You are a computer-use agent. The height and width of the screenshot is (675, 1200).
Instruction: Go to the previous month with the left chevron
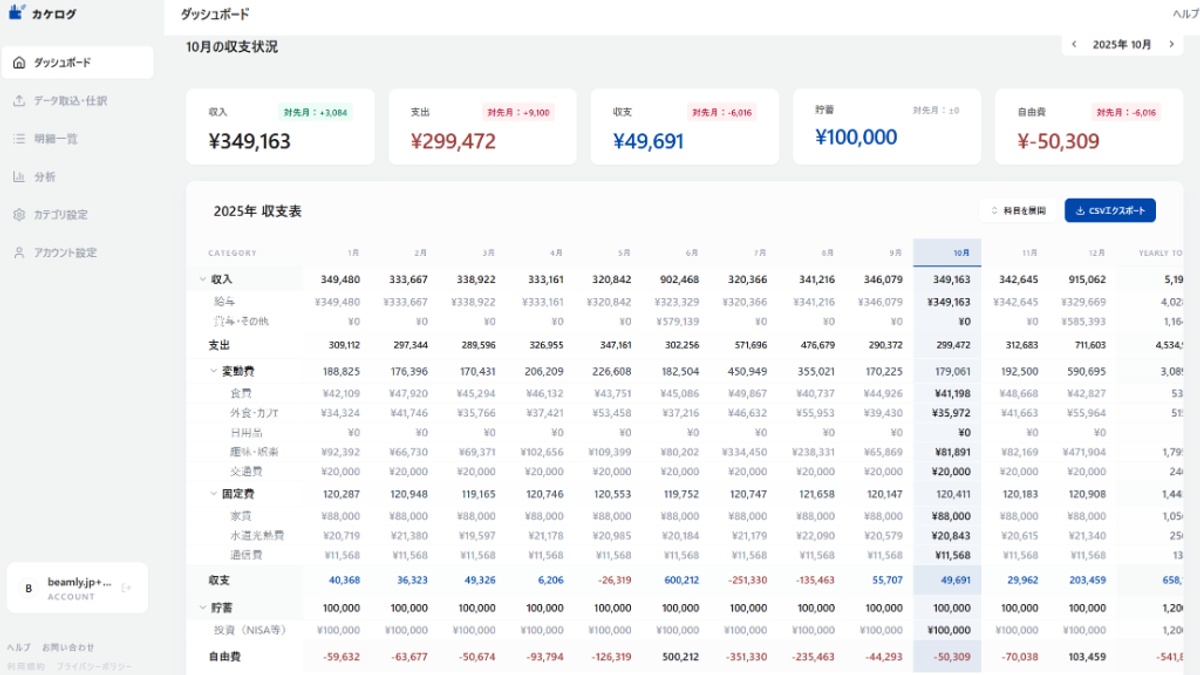tap(1074, 45)
